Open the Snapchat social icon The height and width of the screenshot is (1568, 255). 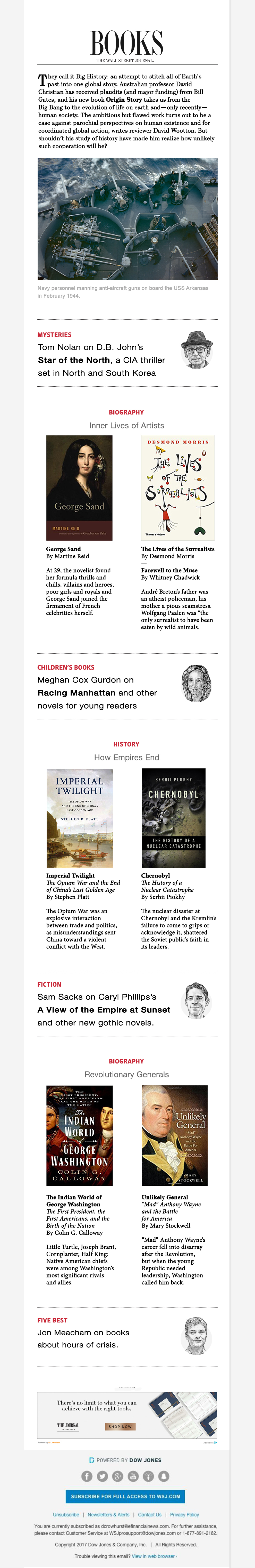tap(163, 1476)
